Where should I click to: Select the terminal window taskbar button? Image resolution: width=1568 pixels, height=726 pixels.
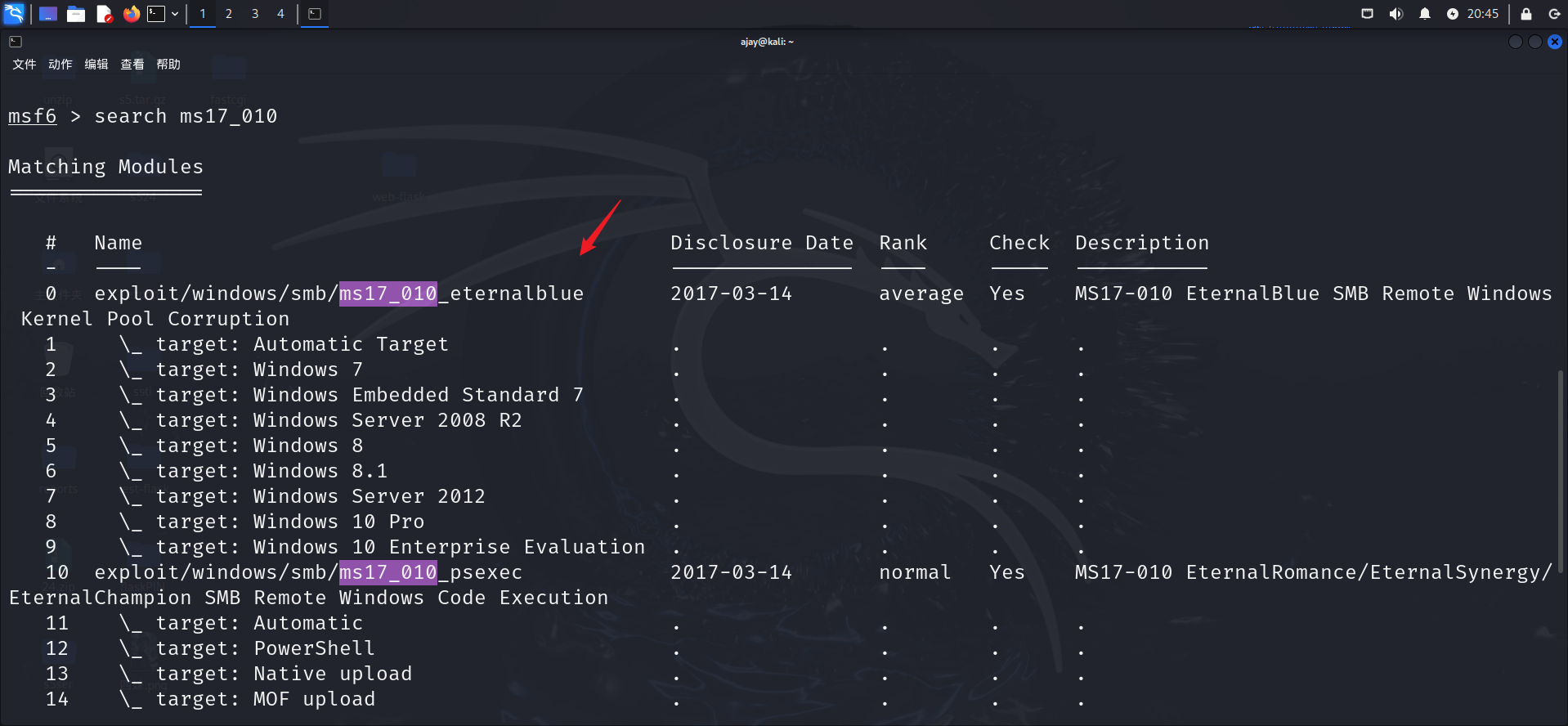(315, 14)
